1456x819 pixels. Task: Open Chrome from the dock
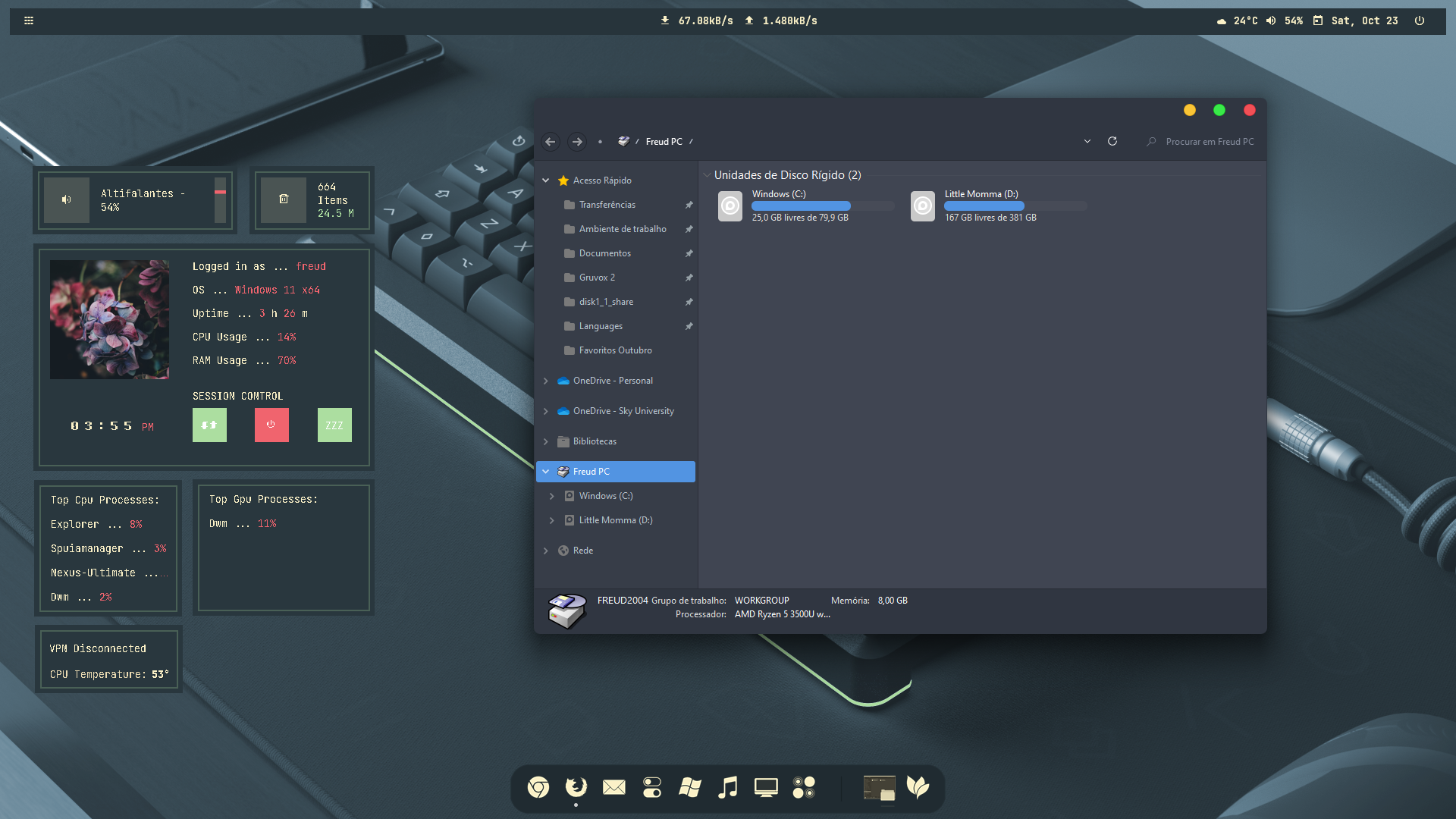click(x=538, y=788)
